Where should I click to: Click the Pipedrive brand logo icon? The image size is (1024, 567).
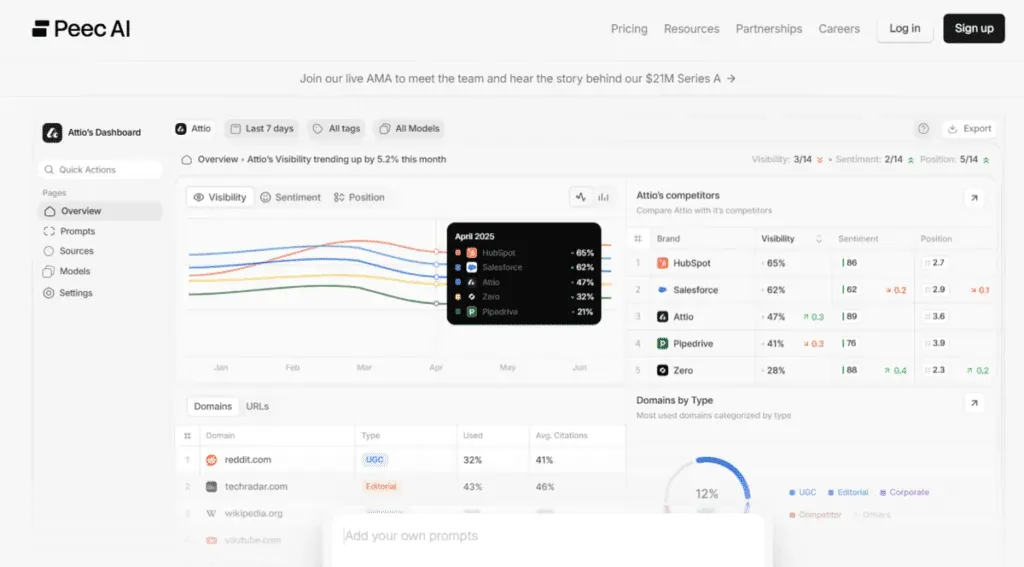662,344
